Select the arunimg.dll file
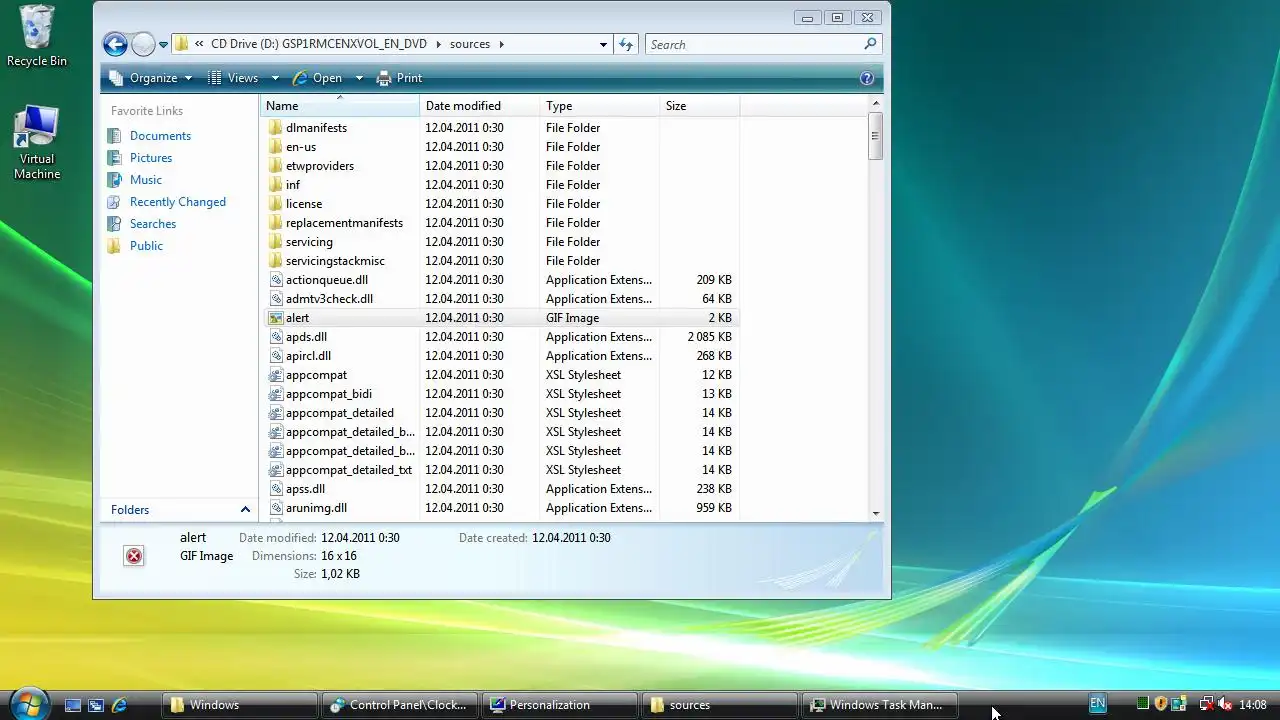The height and width of the screenshot is (720, 1280). (x=316, y=508)
